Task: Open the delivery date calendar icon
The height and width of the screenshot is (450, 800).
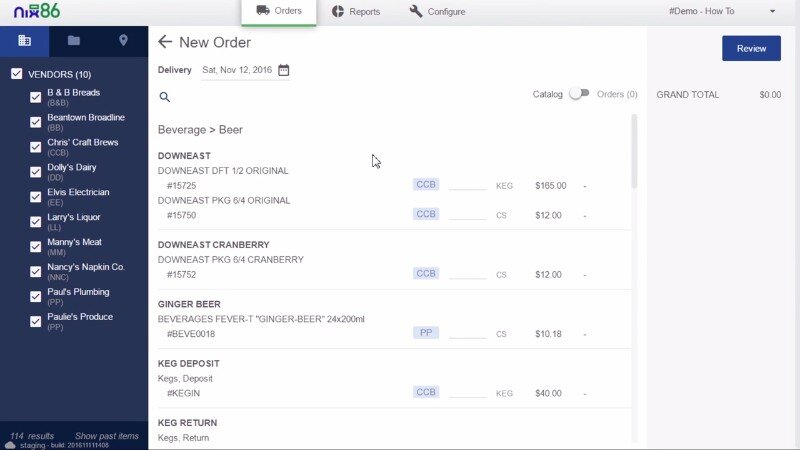Action: coord(284,70)
